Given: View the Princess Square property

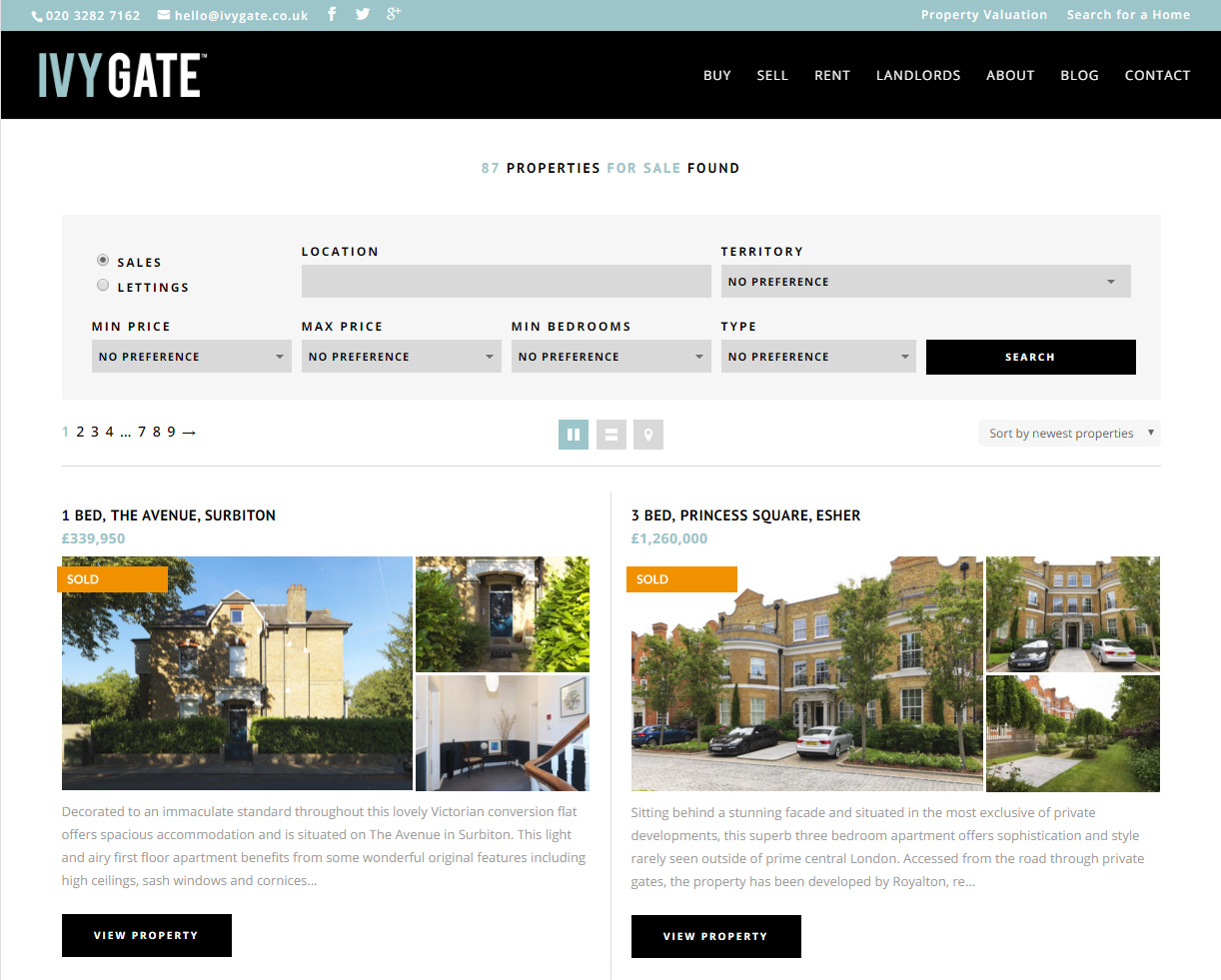Looking at the screenshot, I should pyautogui.click(x=715, y=936).
